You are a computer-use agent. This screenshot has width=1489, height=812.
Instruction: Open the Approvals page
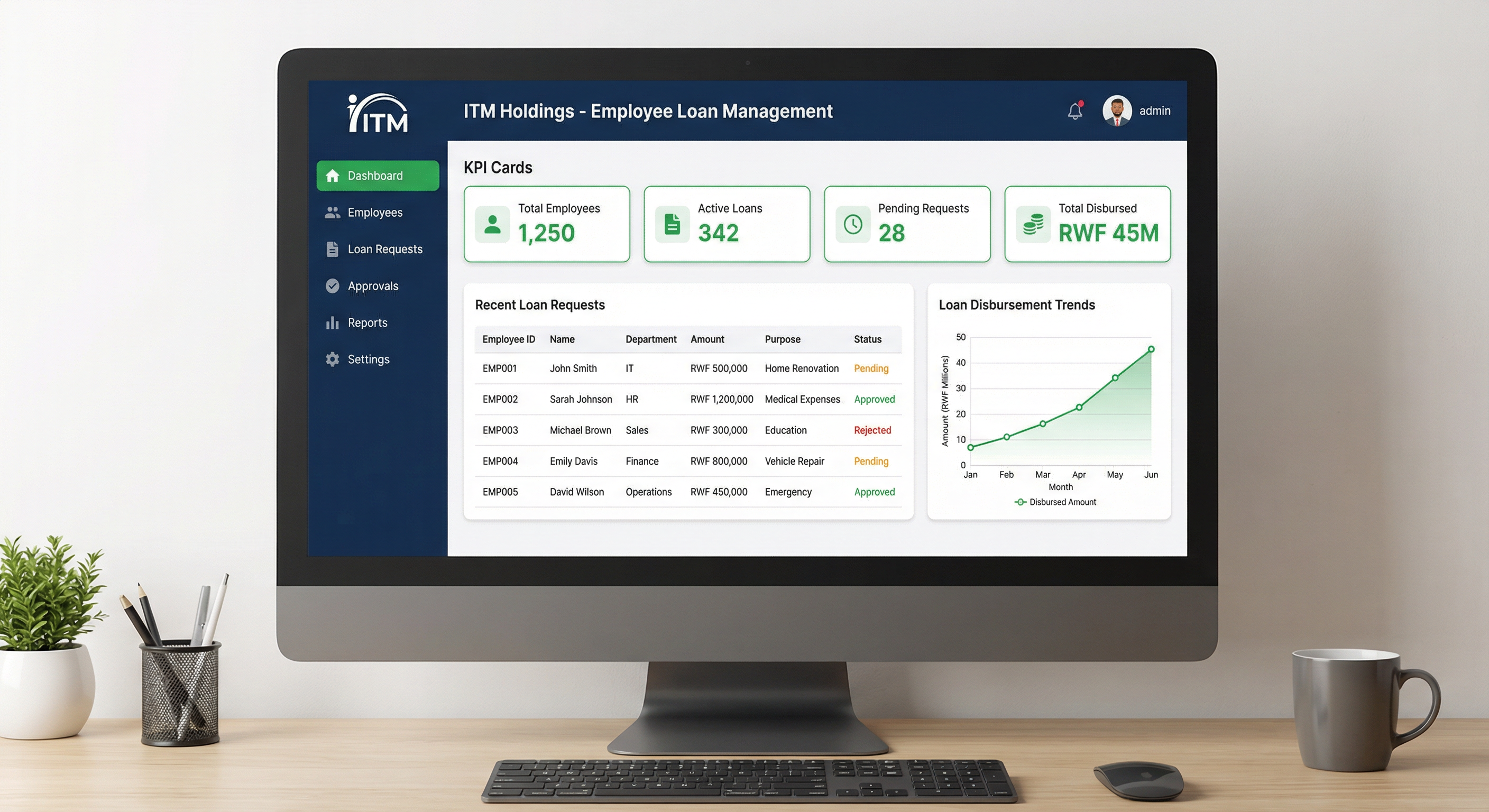372,286
